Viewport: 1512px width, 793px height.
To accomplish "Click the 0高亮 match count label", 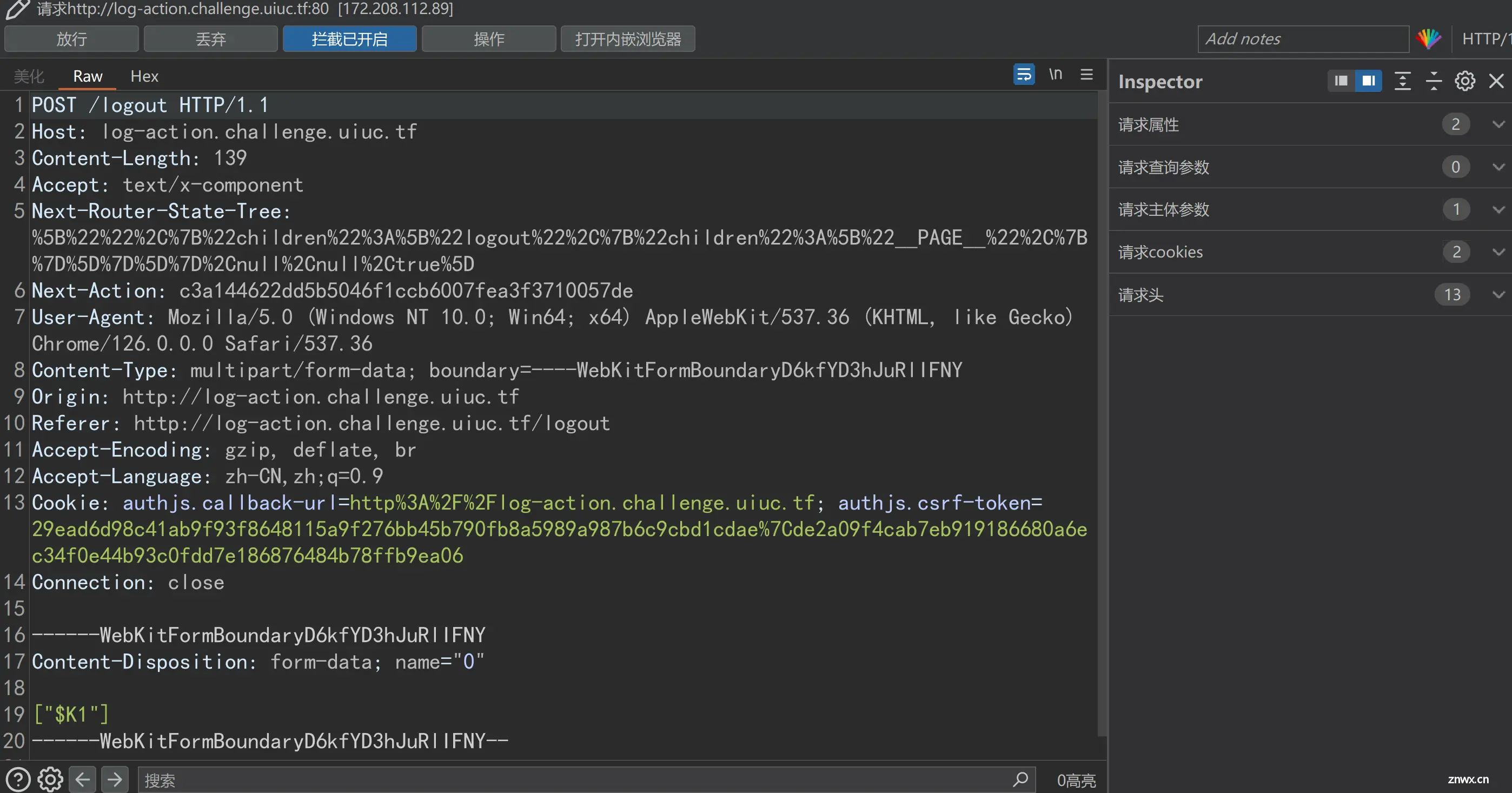I will (1076, 780).
